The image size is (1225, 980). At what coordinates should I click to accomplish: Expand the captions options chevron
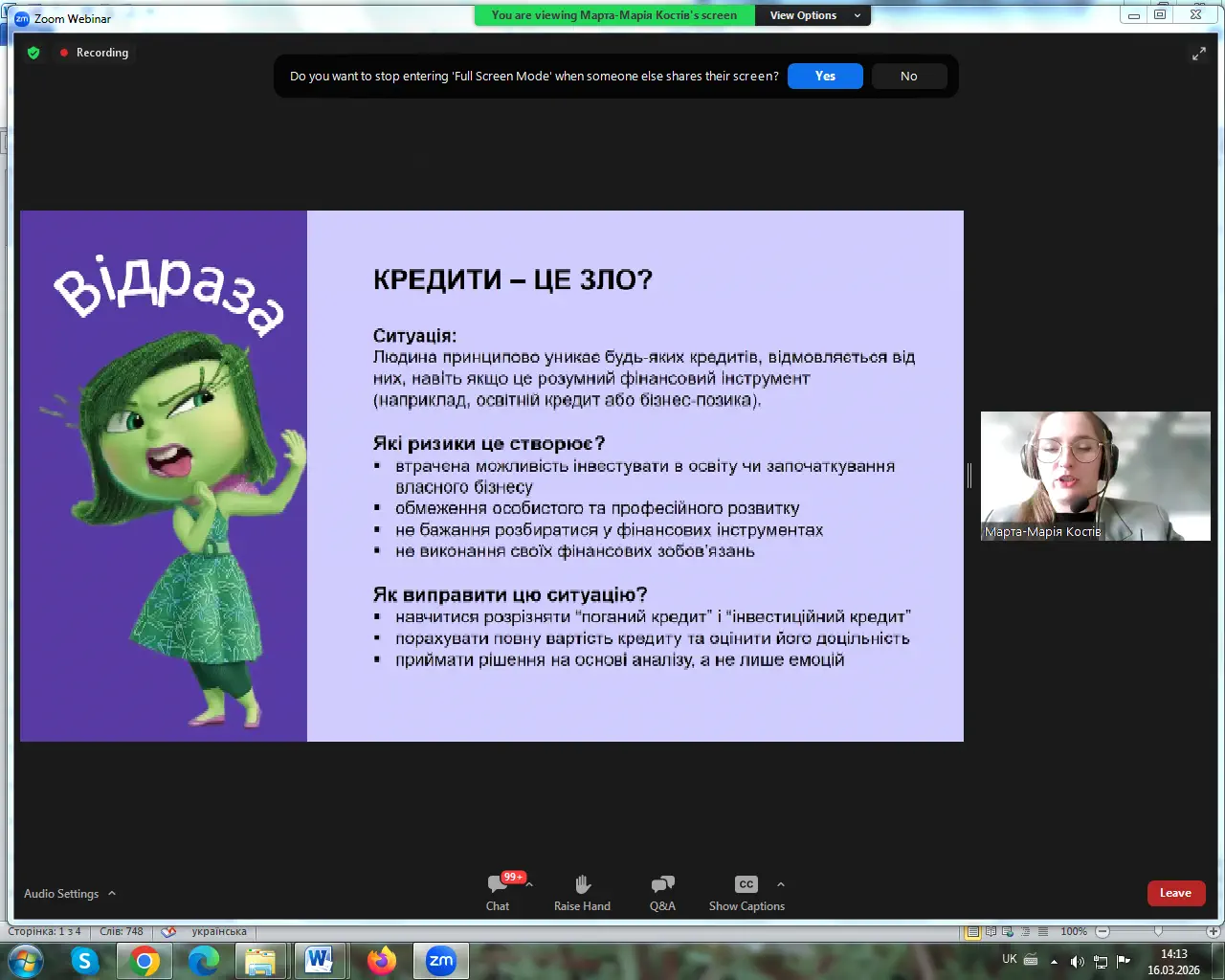tap(781, 884)
